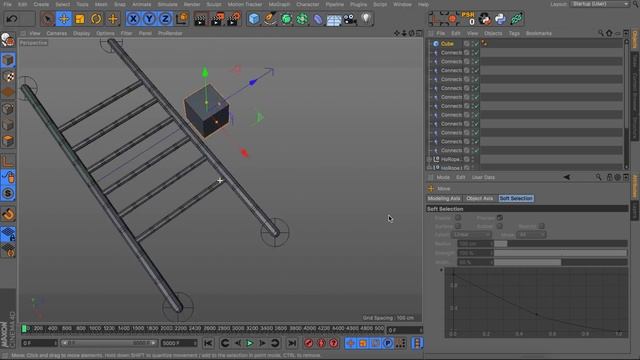Adjust the Width slider
Image resolution: width=640 pixels, height=360 pixels.
pos(560,262)
